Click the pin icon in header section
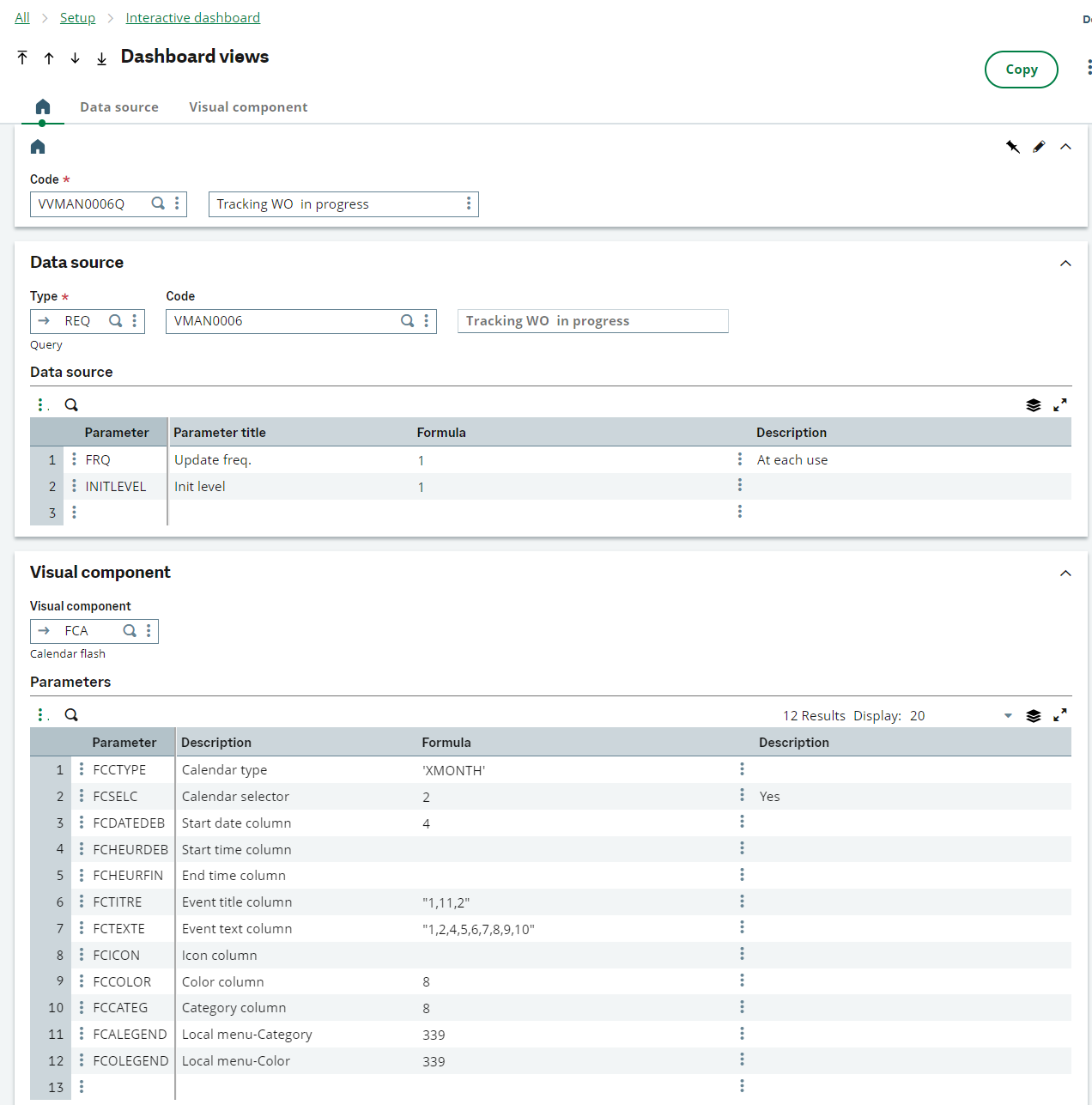The width and height of the screenshot is (1092, 1105). (x=1013, y=147)
